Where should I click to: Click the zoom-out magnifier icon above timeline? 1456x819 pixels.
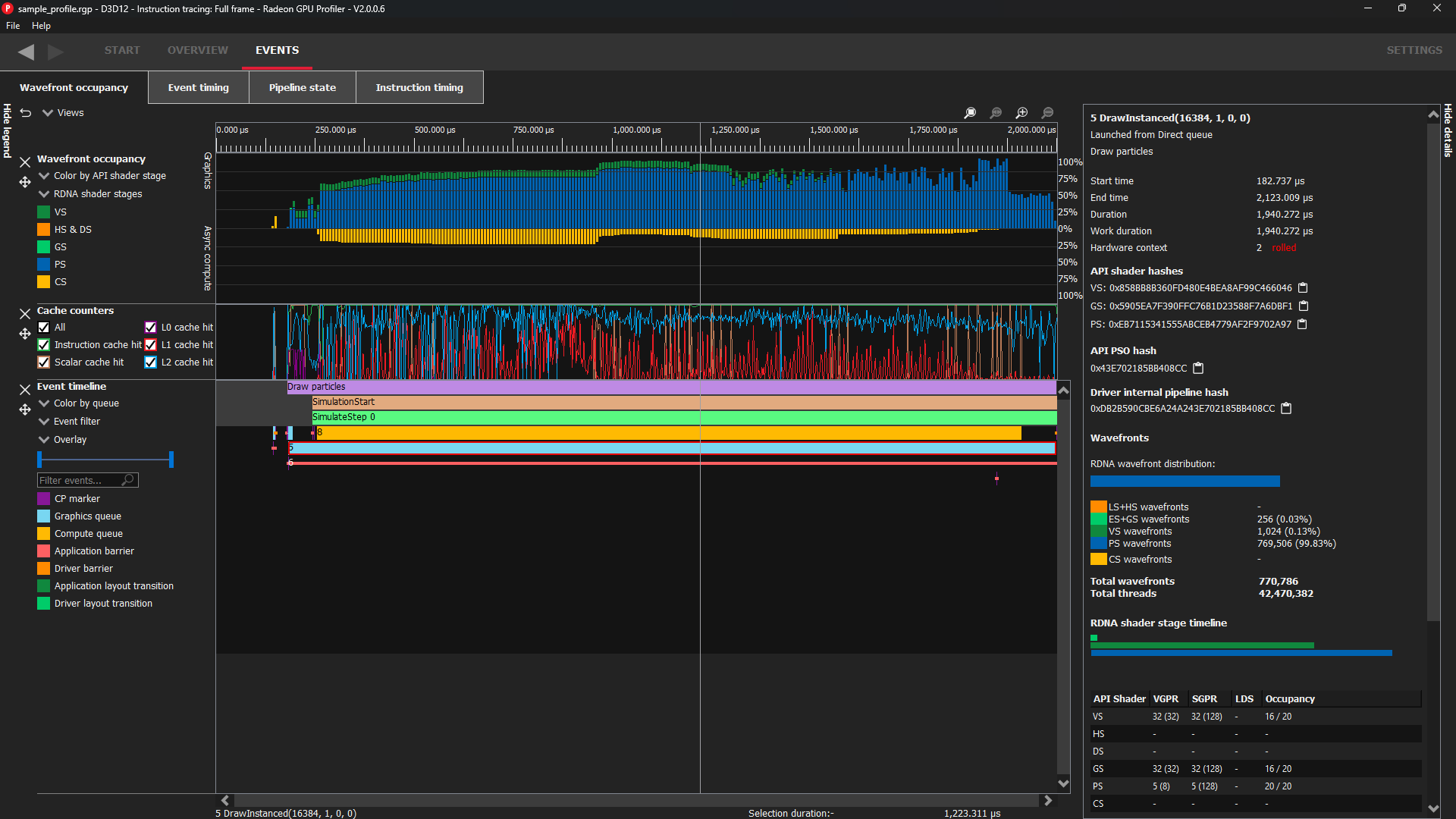point(1047,112)
